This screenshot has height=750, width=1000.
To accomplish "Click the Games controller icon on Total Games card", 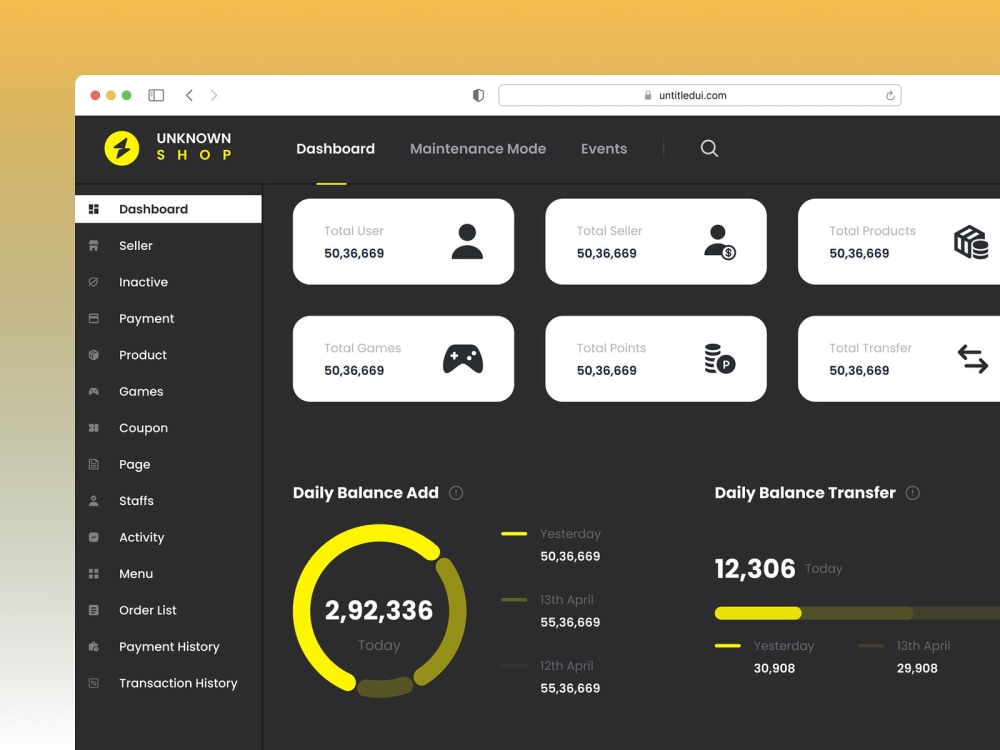I will pos(463,357).
